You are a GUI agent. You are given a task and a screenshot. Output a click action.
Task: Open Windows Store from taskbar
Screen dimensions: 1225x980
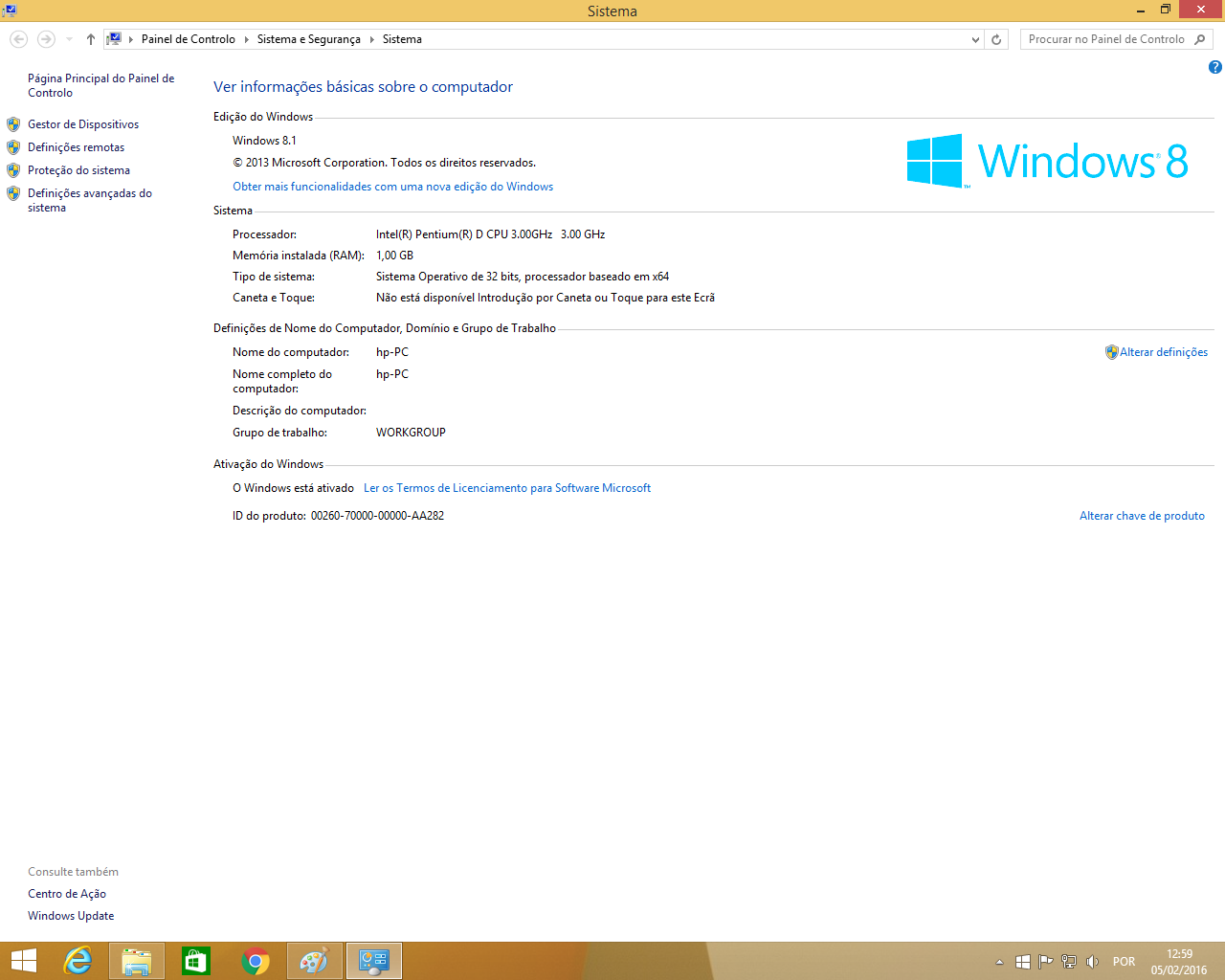[x=196, y=961]
